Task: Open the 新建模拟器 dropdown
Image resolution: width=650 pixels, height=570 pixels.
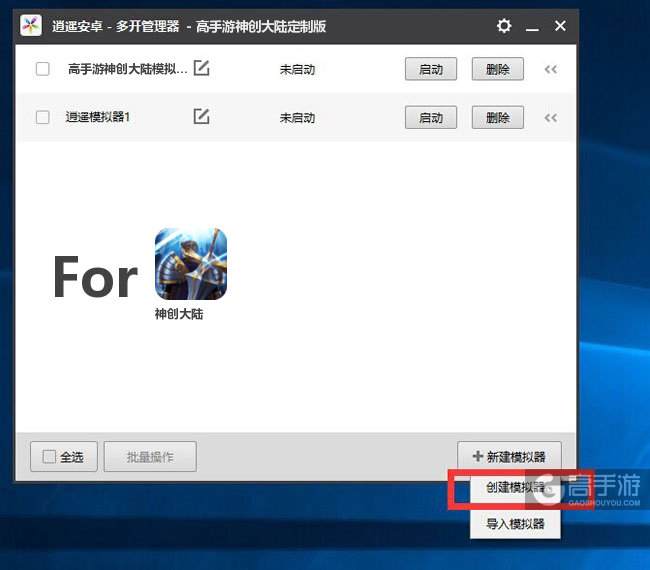Action: pos(509,457)
